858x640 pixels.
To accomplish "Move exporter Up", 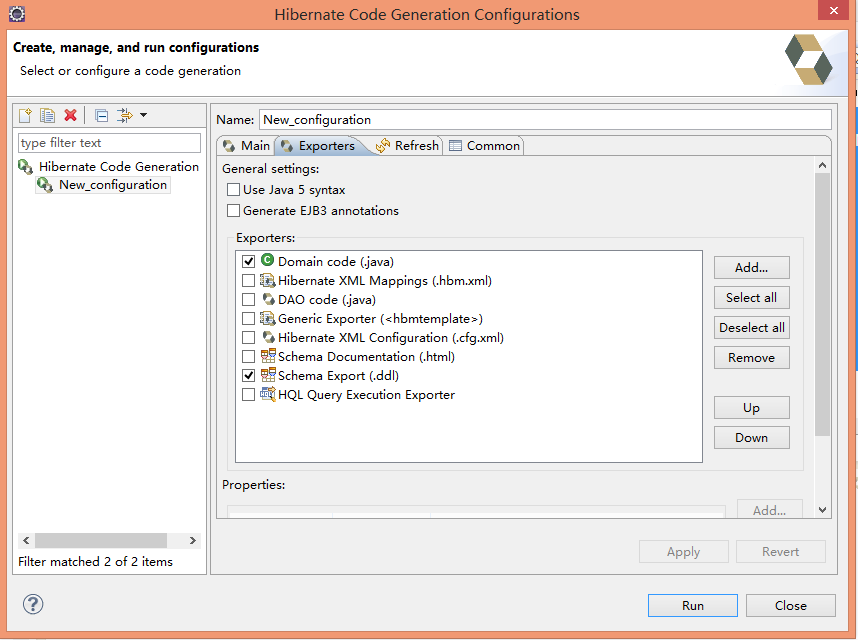I will tap(751, 408).
